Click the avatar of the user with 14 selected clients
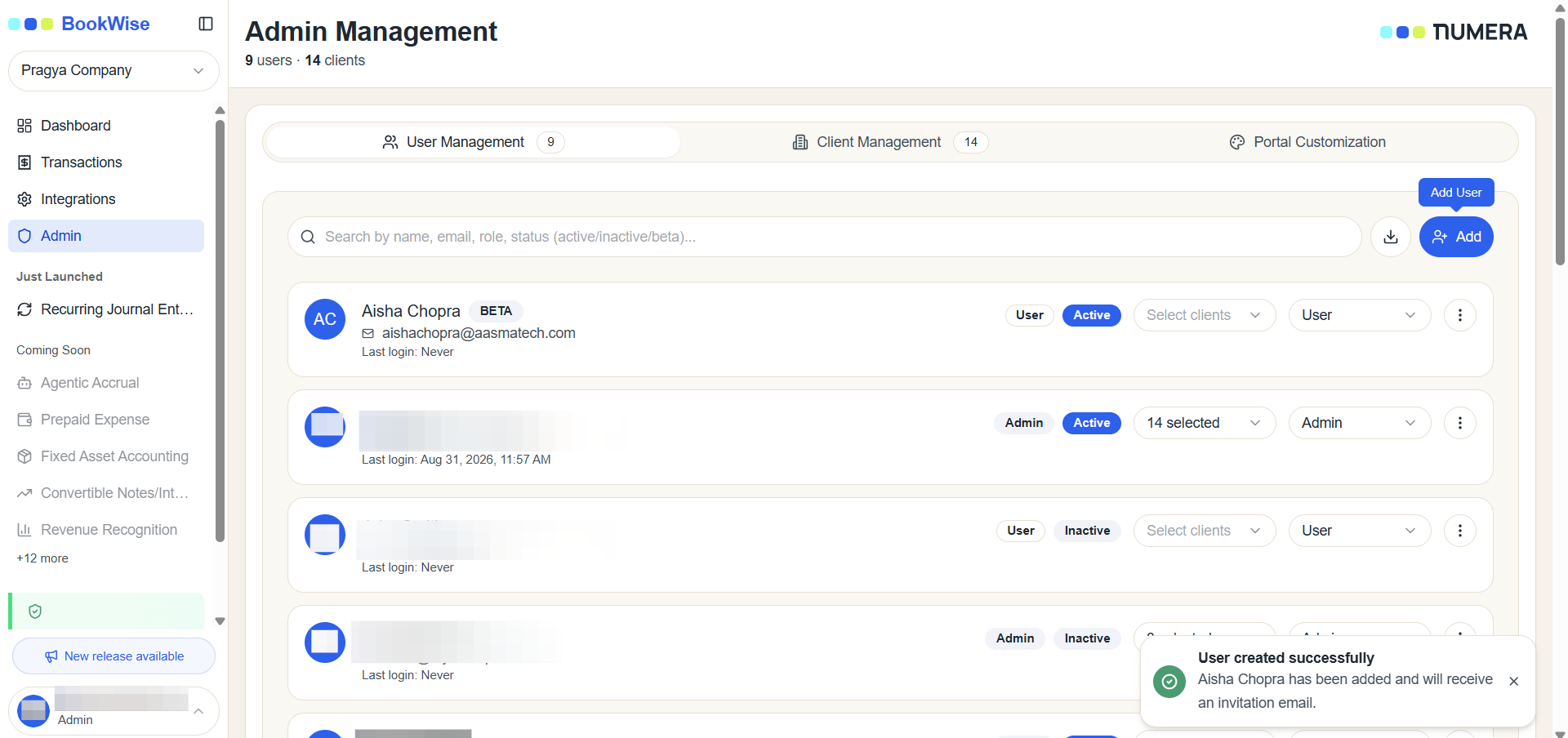The width and height of the screenshot is (1568, 738). tap(325, 427)
